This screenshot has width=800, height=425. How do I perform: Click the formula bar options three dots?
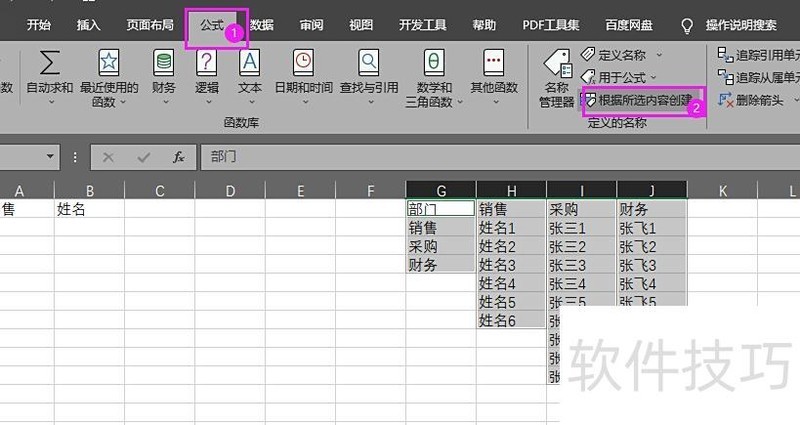75,157
